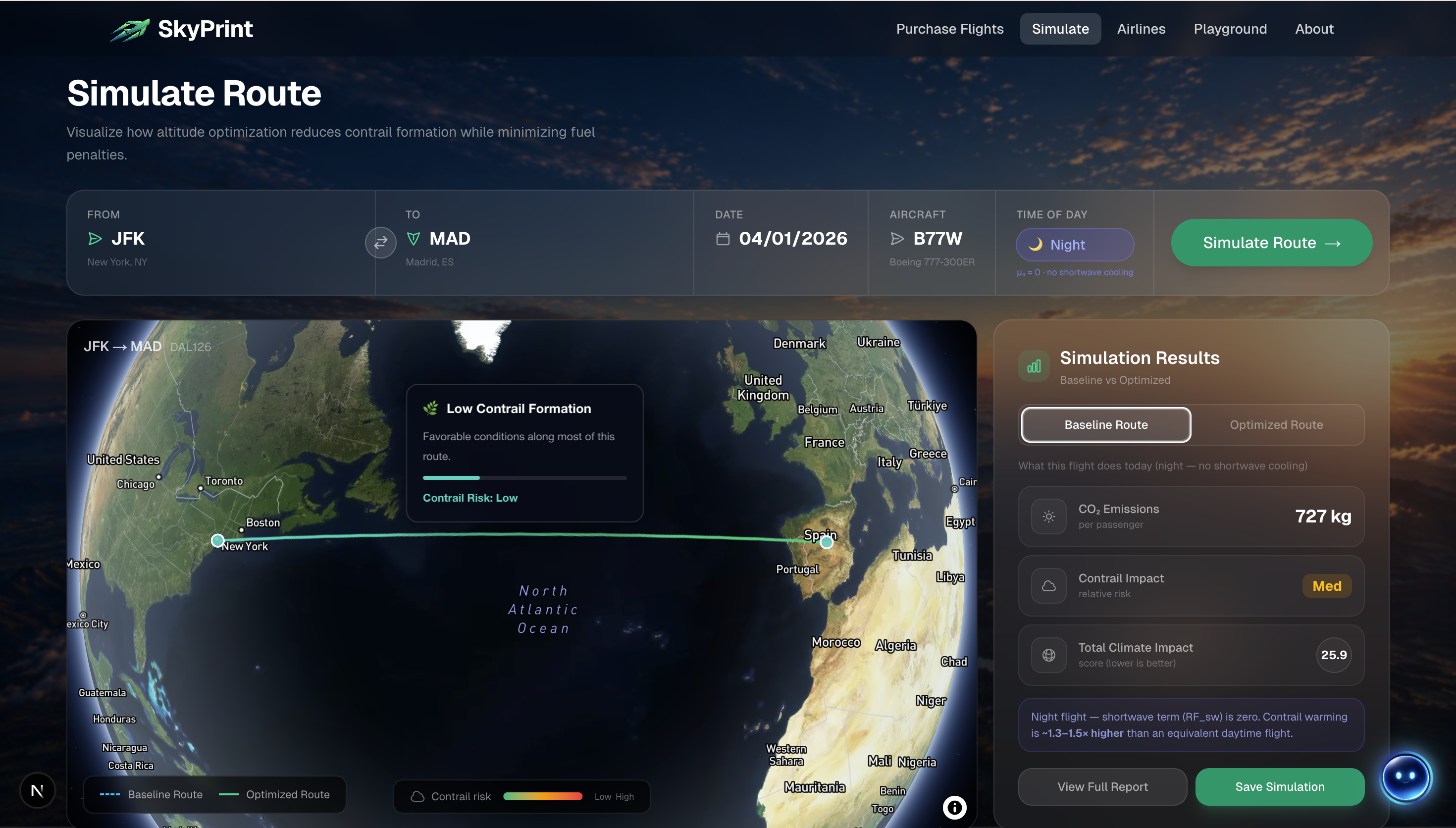Click View Full Report button
Image resolution: width=1456 pixels, height=828 pixels.
pyautogui.click(x=1102, y=786)
